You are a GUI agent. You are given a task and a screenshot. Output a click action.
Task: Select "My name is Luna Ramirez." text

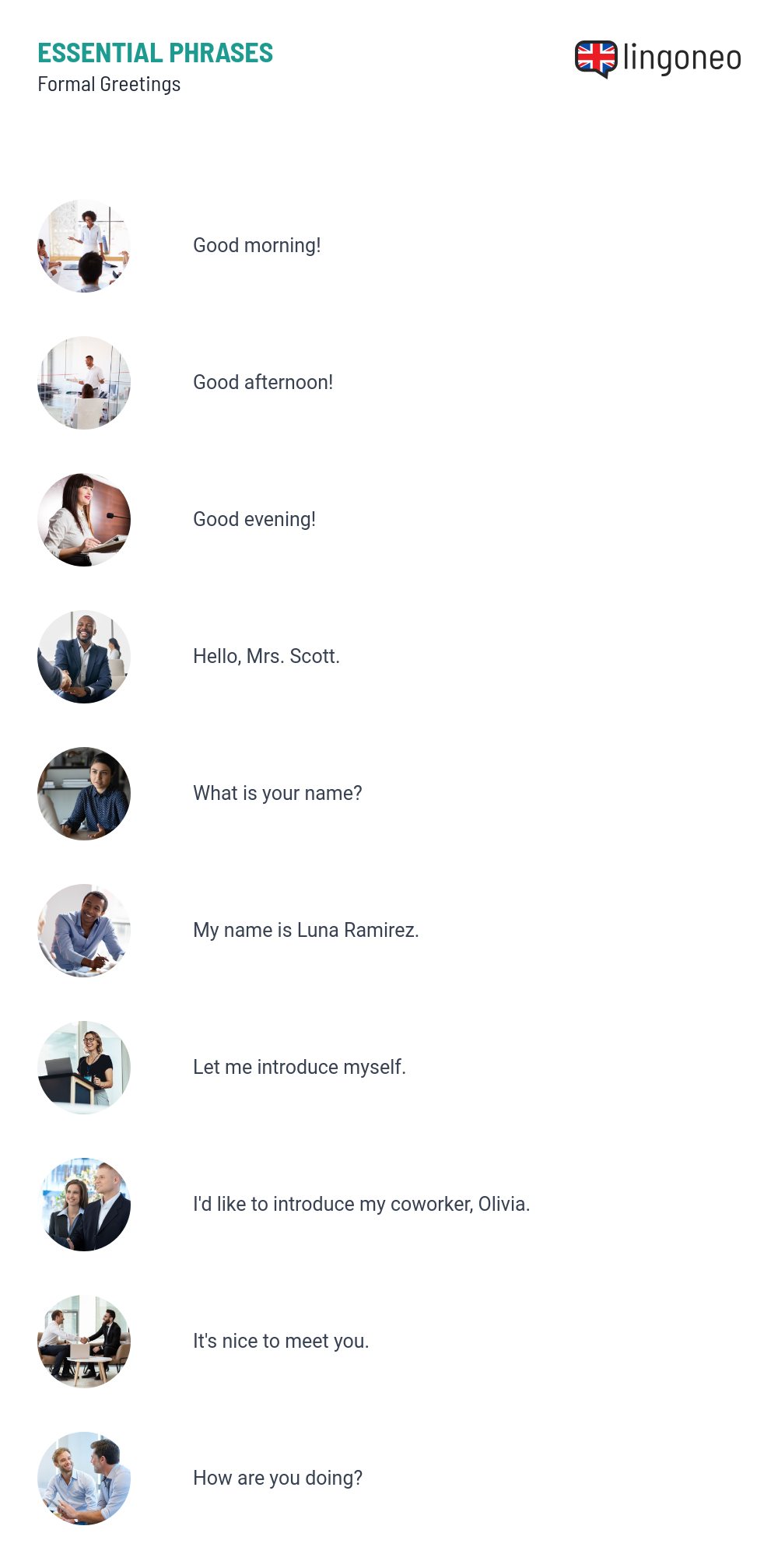coord(306,931)
